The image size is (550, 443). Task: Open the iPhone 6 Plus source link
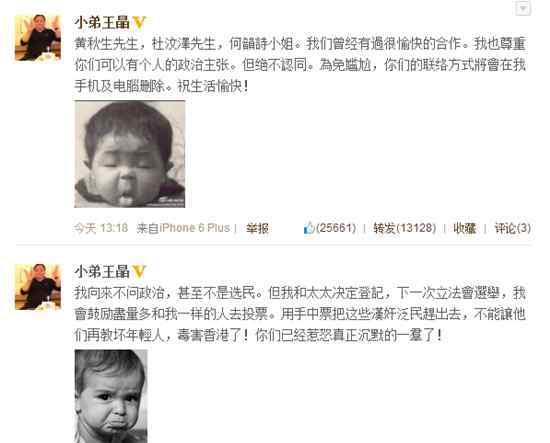point(195,228)
